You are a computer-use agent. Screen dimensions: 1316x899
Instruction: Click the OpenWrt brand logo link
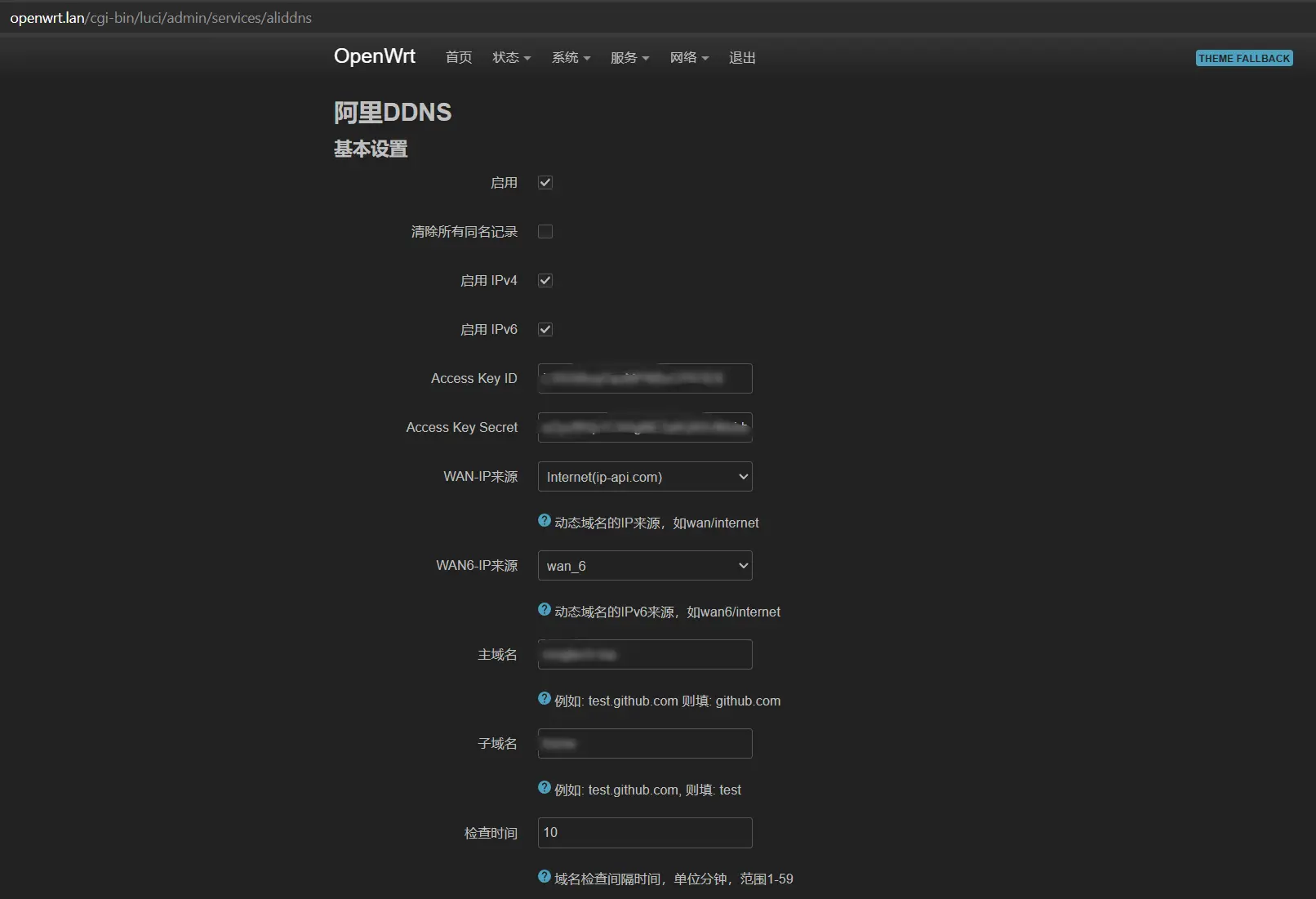[x=375, y=56]
